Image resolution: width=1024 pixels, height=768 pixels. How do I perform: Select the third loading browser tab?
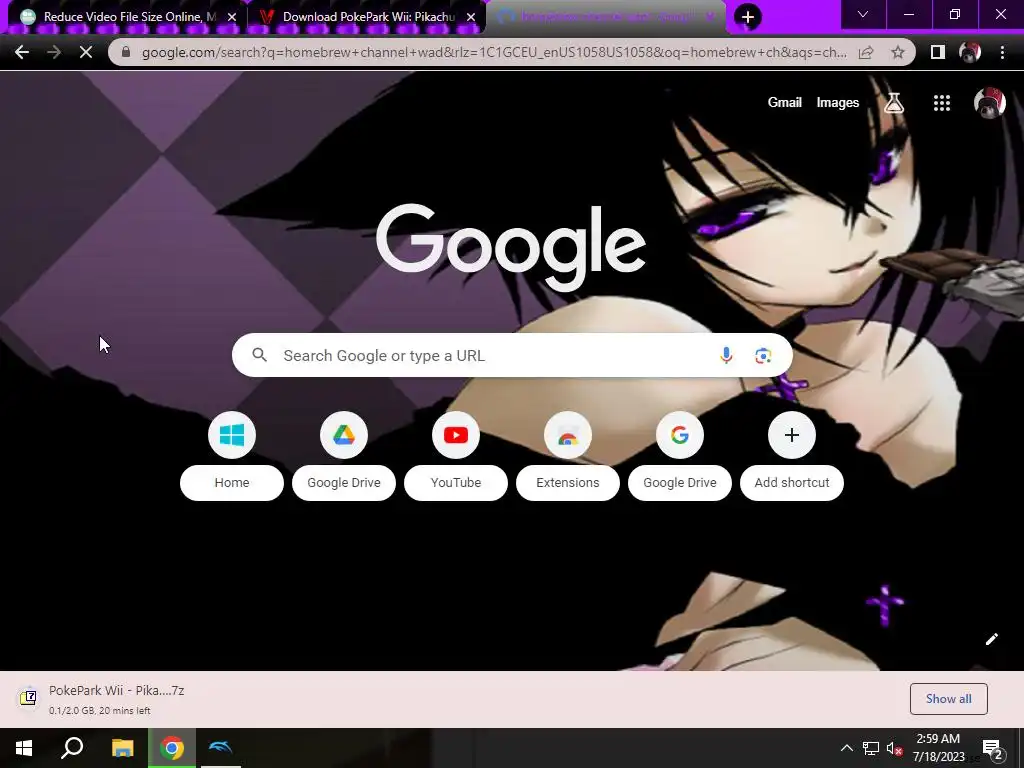[604, 17]
